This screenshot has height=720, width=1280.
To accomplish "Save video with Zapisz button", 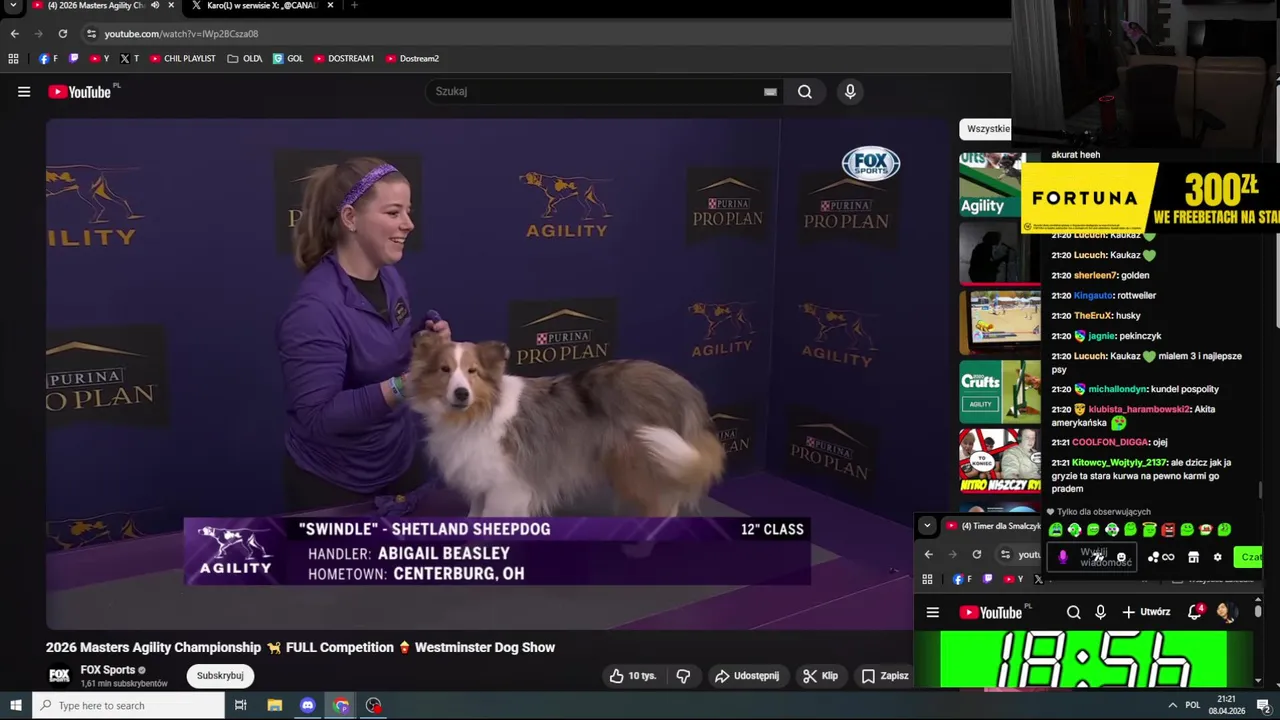I will coord(884,676).
